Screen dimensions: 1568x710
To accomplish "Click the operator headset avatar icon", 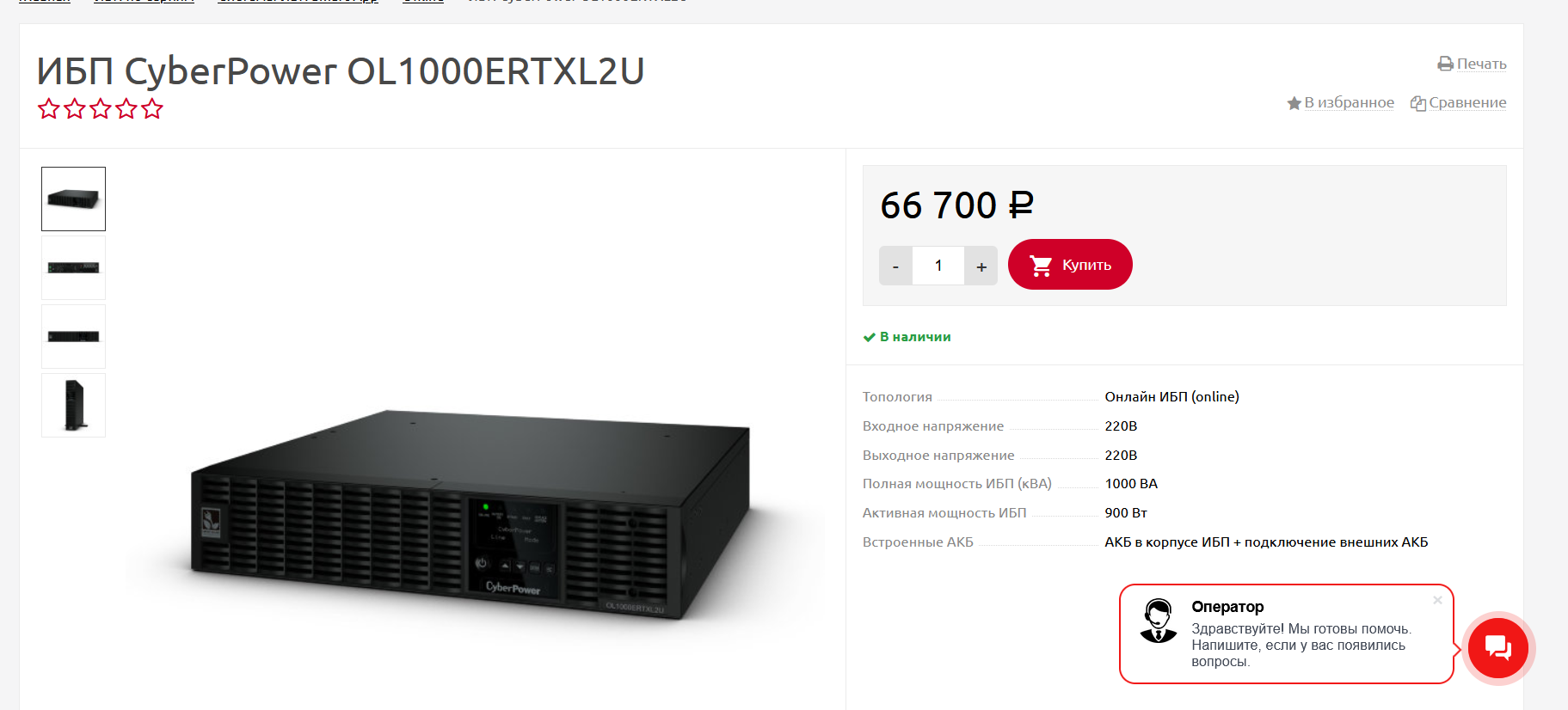I will [x=1159, y=621].
